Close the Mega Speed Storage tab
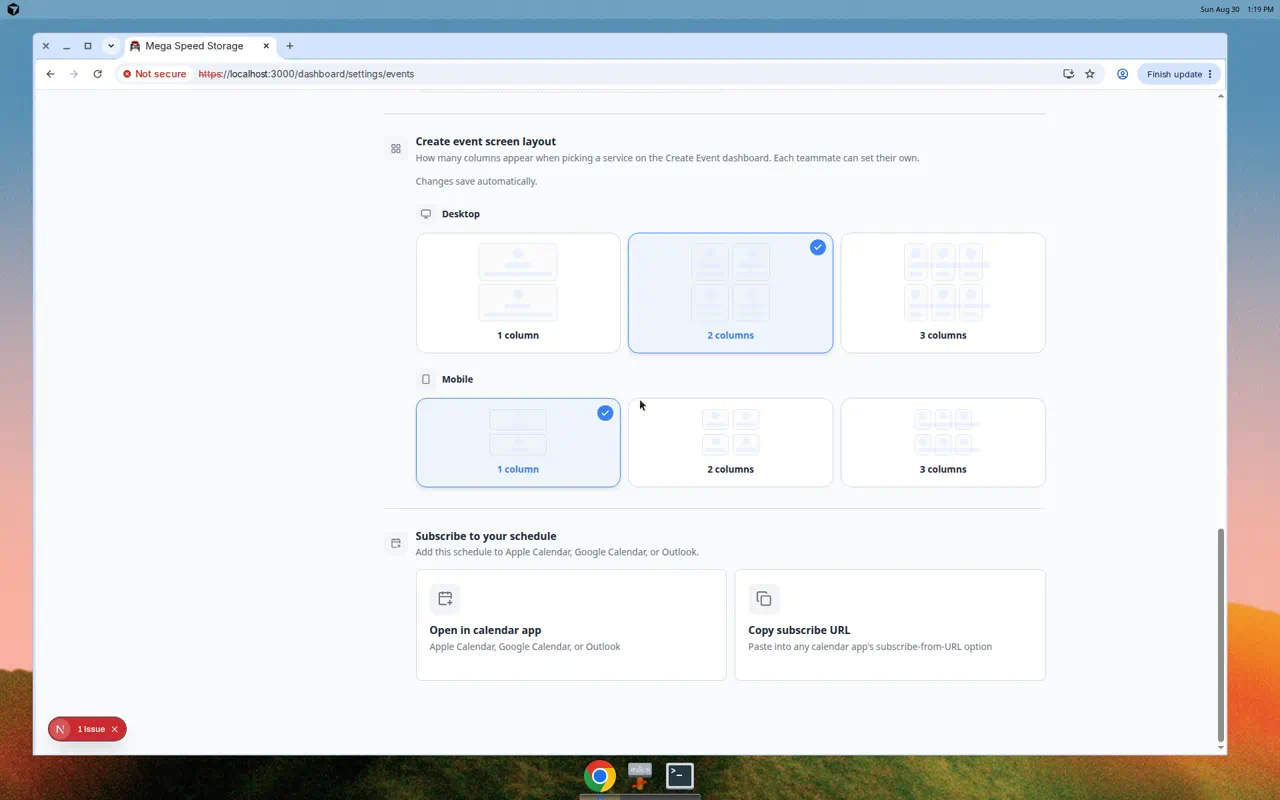Screen dimensions: 1280x800 point(266,46)
